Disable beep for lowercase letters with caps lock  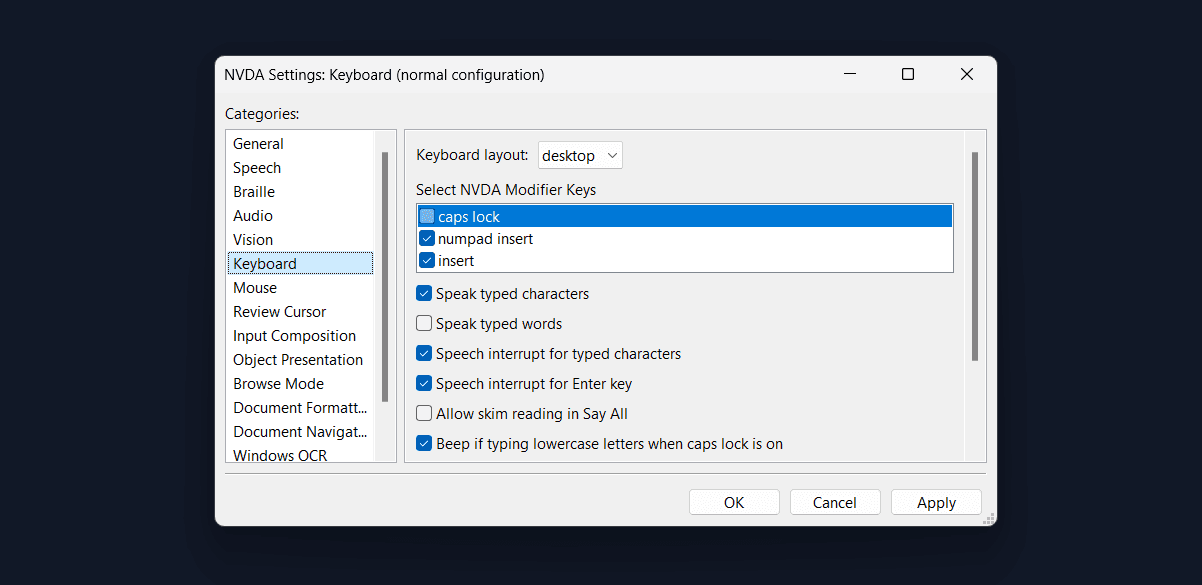[423, 443]
